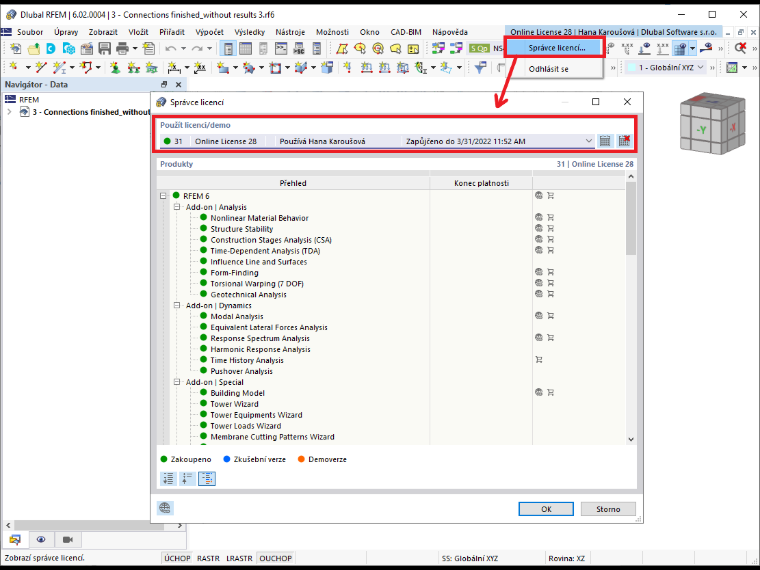Close the Navigator - Data panel

tap(178, 84)
